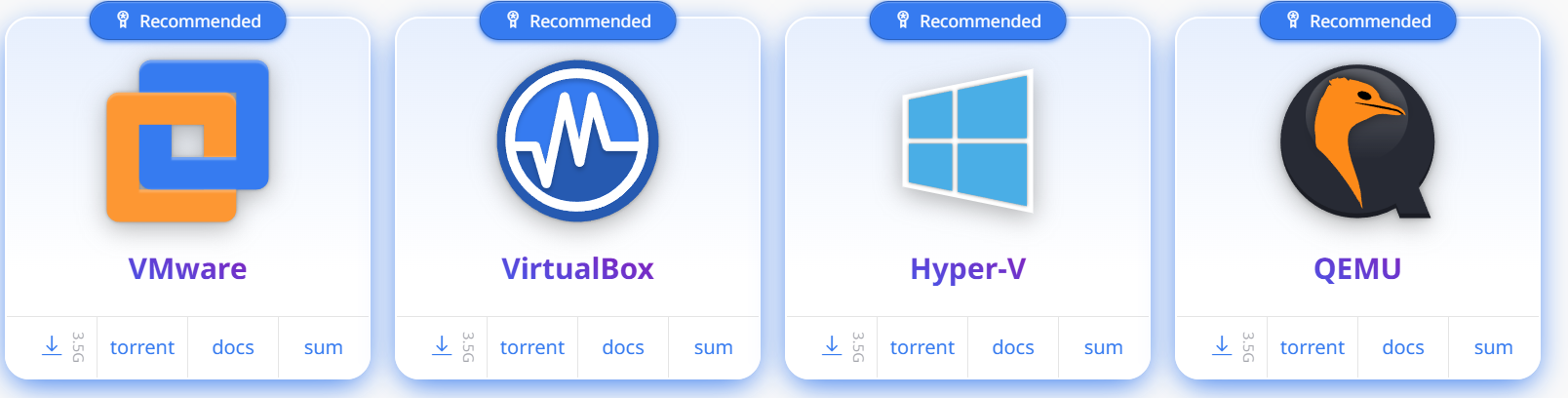Show the Hyper-V sum checksum
The image size is (1568, 398).
click(1104, 348)
